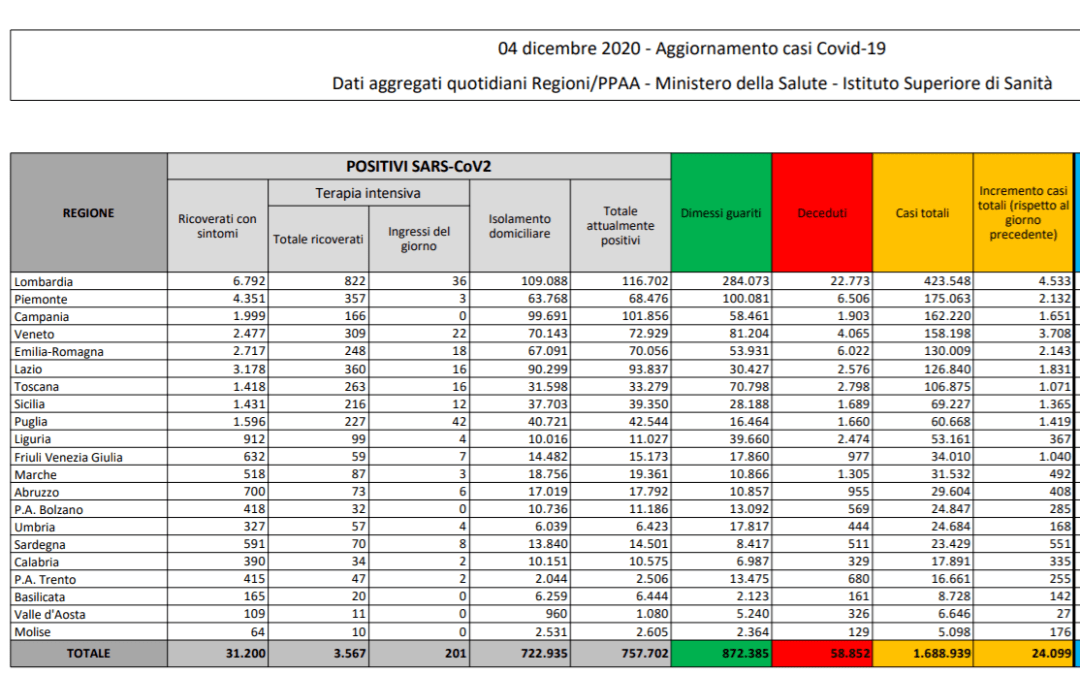
Task: Select the Puglia row label
Action: 31,422
